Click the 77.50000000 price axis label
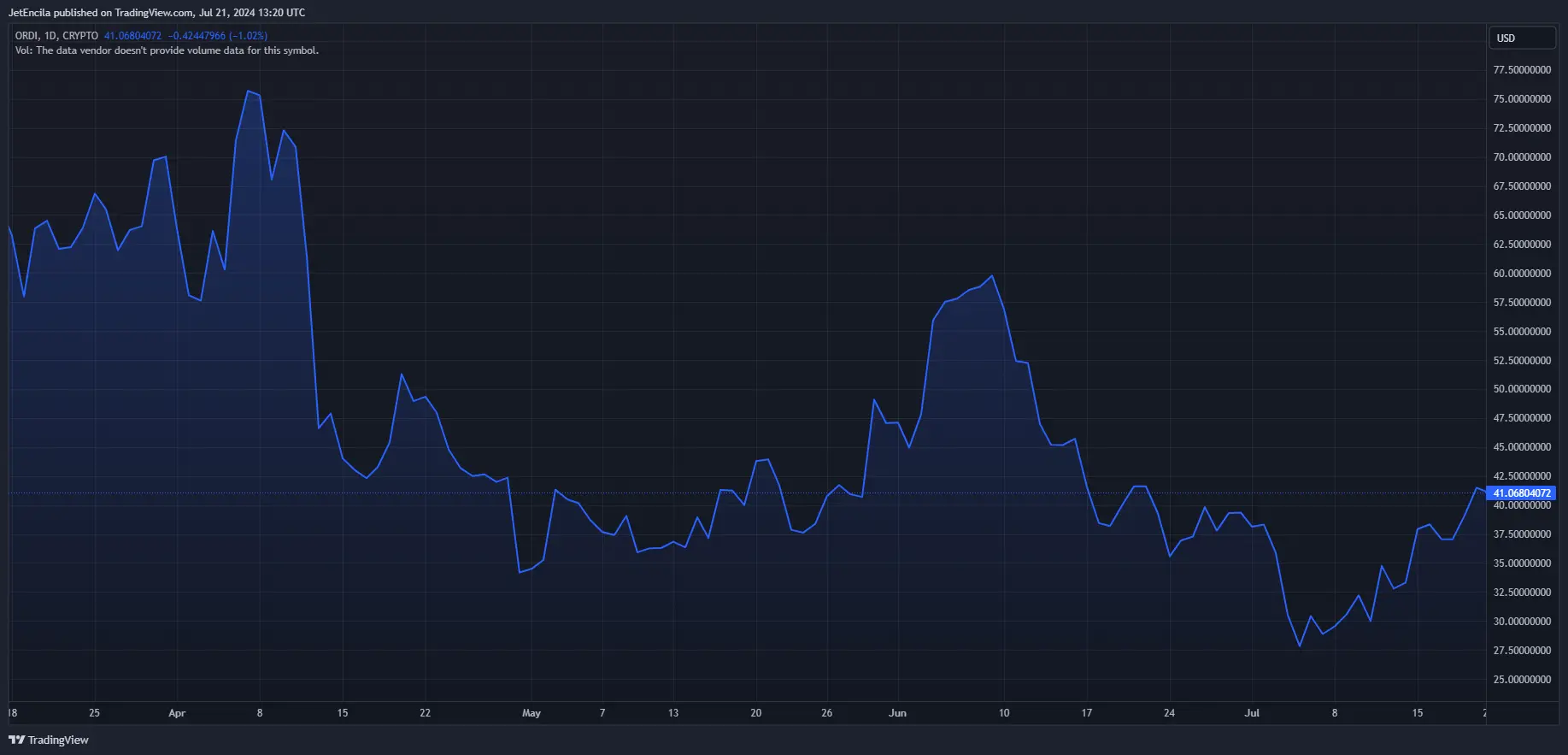The width and height of the screenshot is (1568, 755). [1522, 70]
